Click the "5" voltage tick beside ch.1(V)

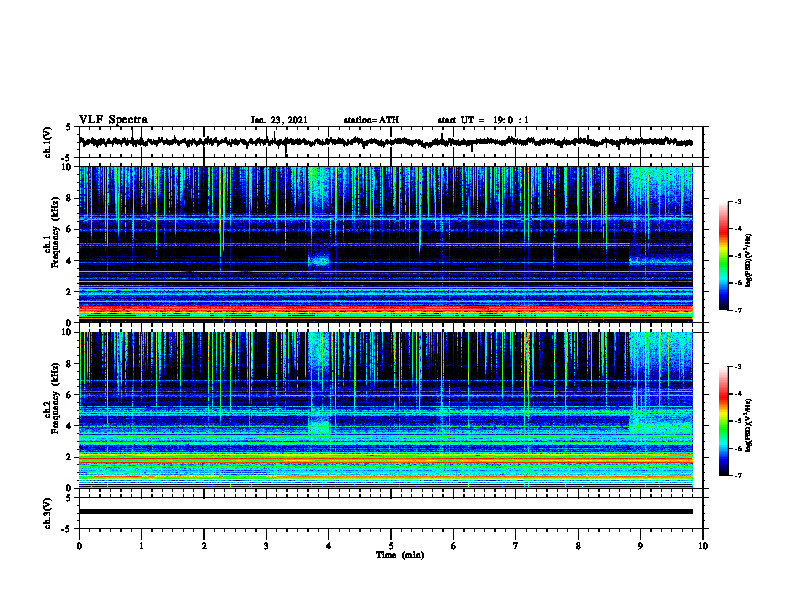69,128
